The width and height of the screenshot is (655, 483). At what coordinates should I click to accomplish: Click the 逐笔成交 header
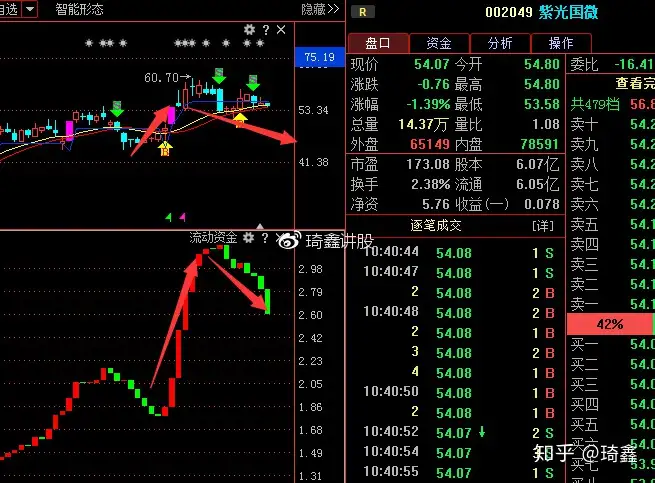436,226
